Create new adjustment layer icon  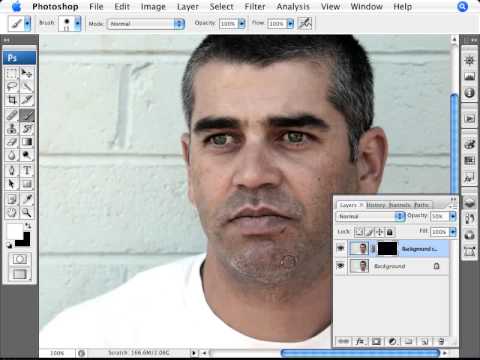pyautogui.click(x=392, y=341)
